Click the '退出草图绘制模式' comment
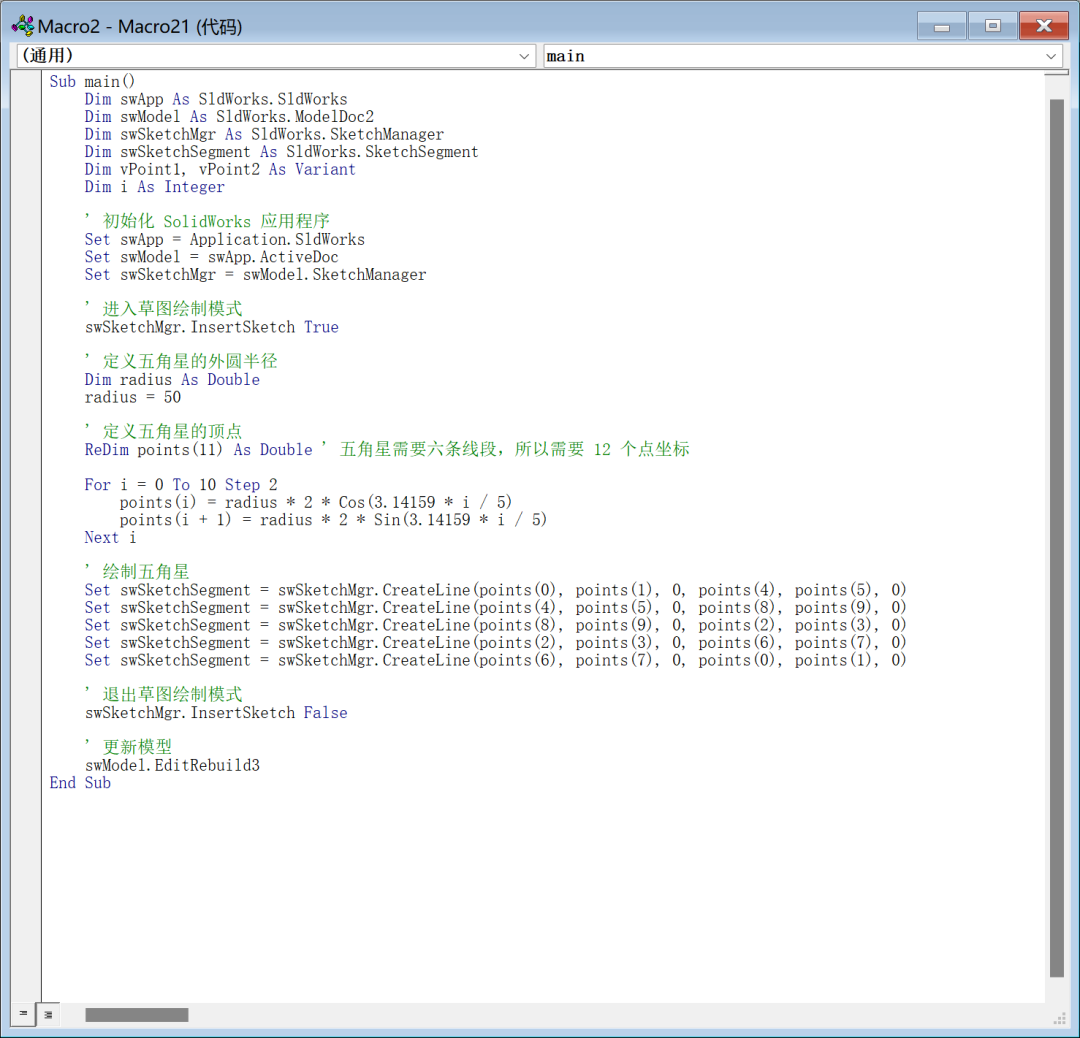The height and width of the screenshot is (1038, 1080). [163, 695]
